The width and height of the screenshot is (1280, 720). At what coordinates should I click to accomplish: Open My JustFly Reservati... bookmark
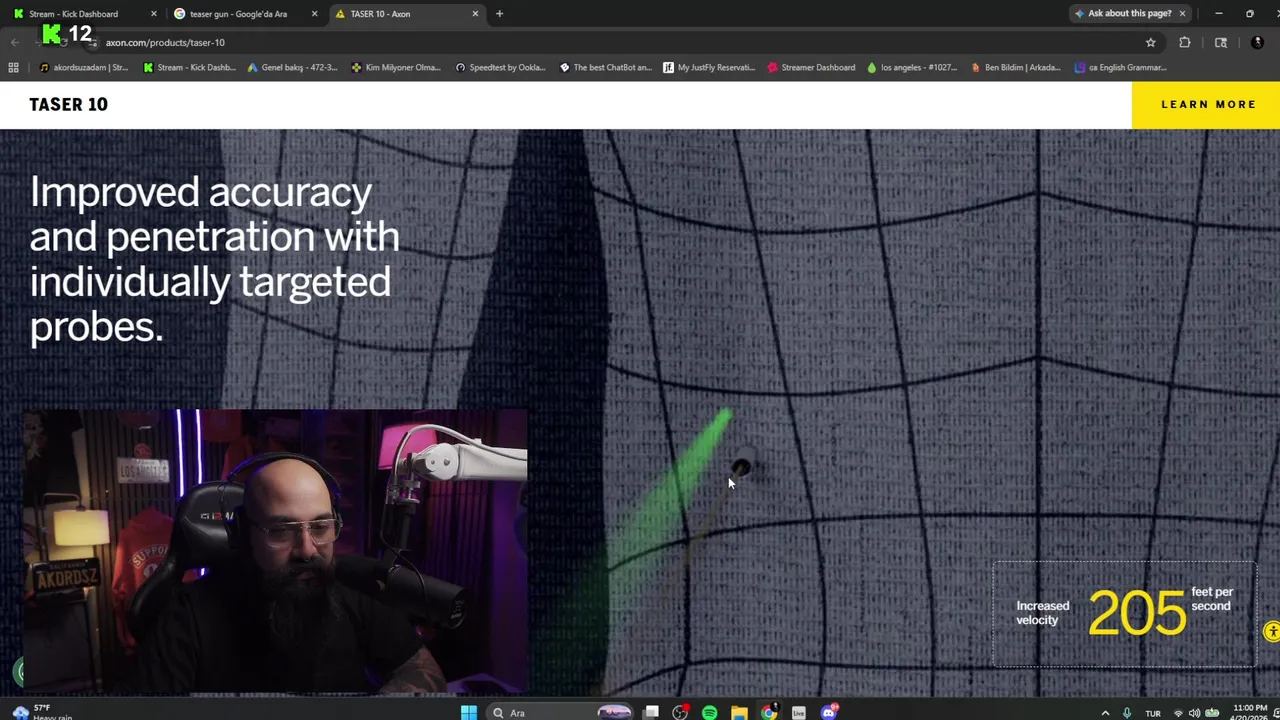tap(709, 67)
